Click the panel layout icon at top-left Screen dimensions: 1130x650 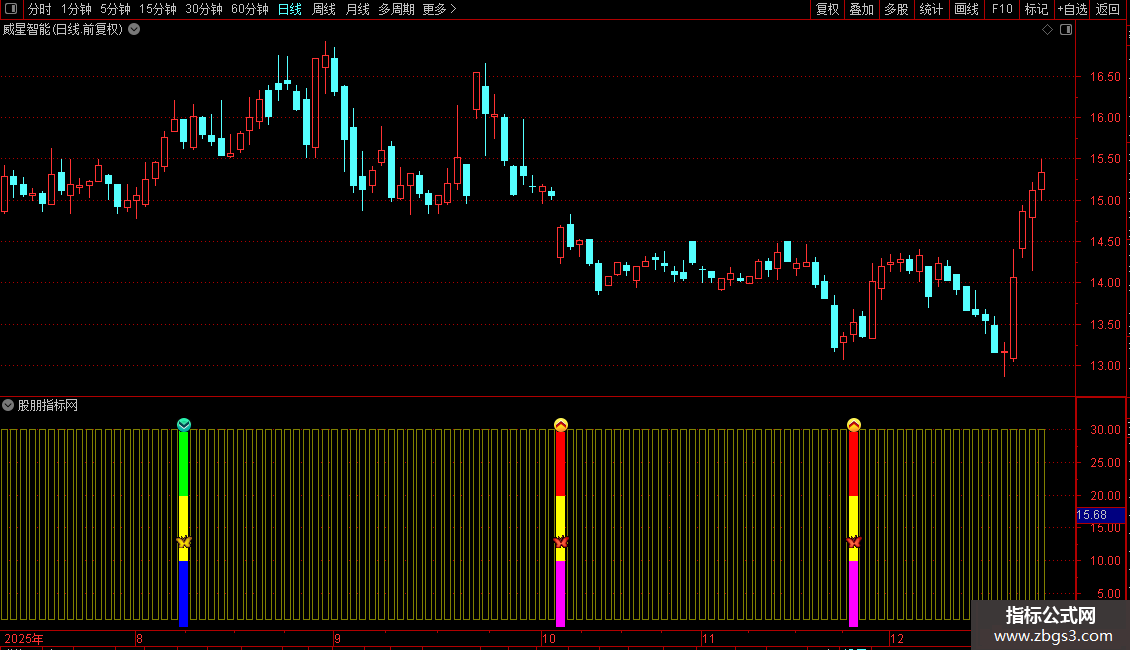point(11,9)
